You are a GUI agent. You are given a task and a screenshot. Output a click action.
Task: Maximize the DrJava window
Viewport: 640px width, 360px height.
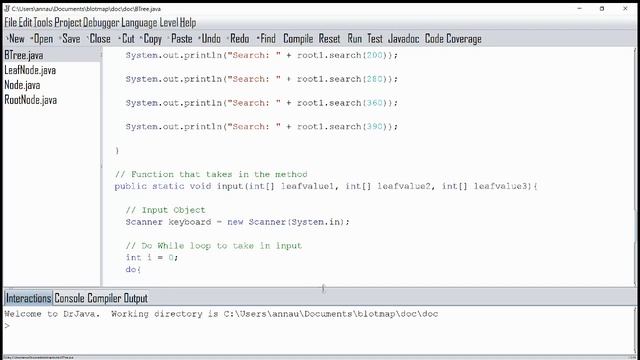[602, 8]
